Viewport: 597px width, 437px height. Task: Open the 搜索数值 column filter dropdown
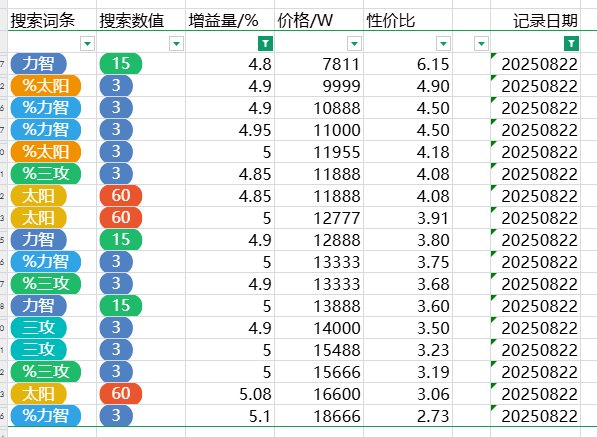176,43
